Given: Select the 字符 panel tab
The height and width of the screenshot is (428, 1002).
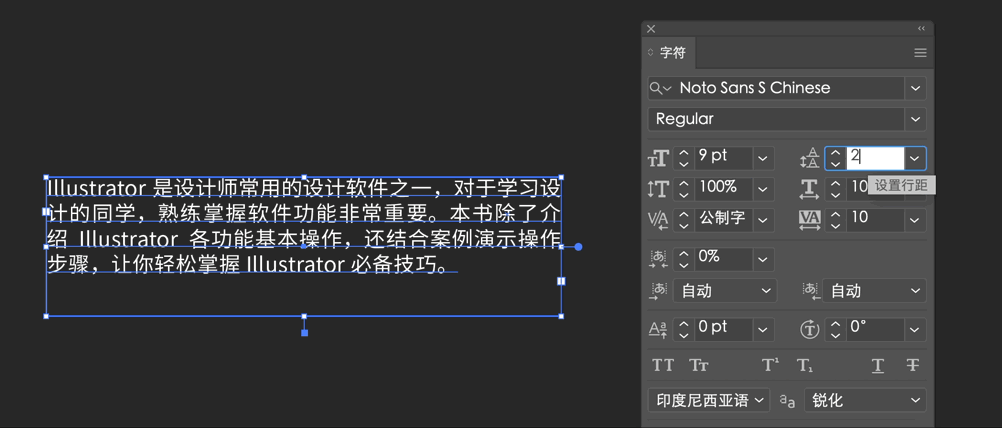Looking at the screenshot, I should point(668,53).
